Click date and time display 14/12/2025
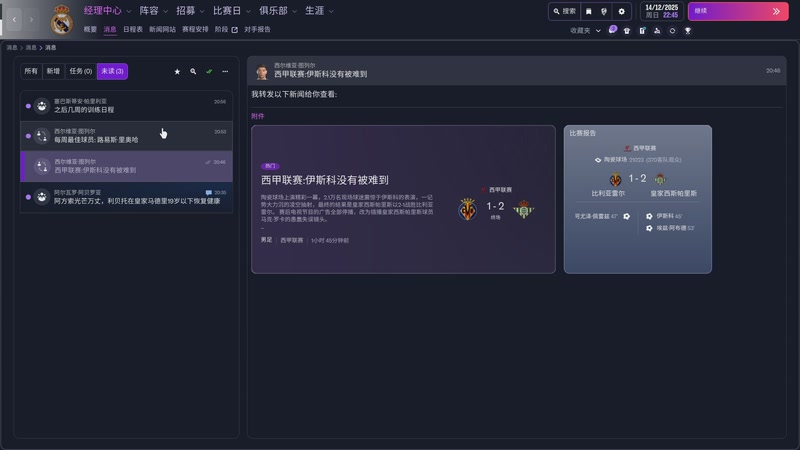Viewport: 800px width, 450px height. click(x=661, y=11)
